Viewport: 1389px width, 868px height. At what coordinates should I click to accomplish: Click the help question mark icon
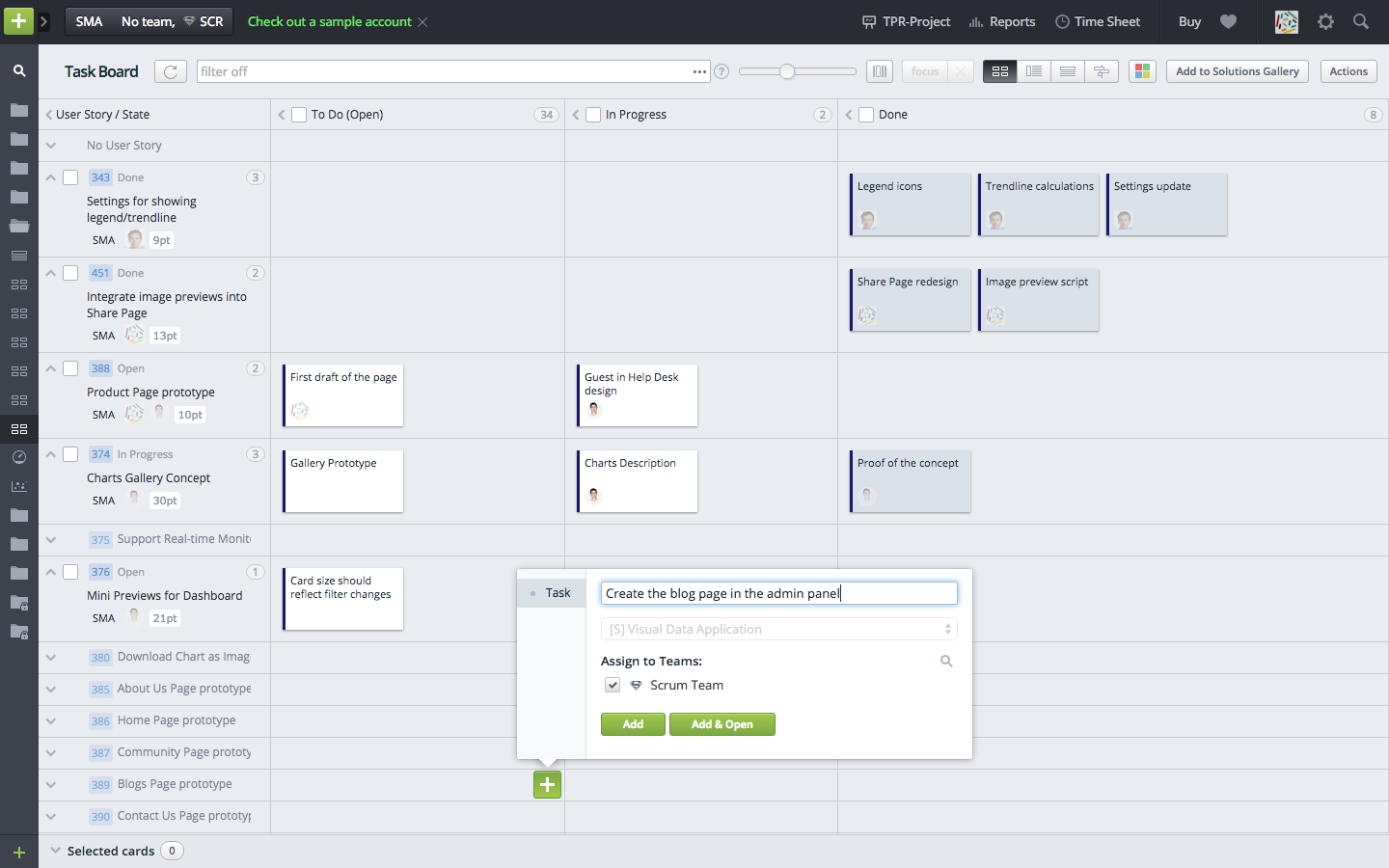721,70
